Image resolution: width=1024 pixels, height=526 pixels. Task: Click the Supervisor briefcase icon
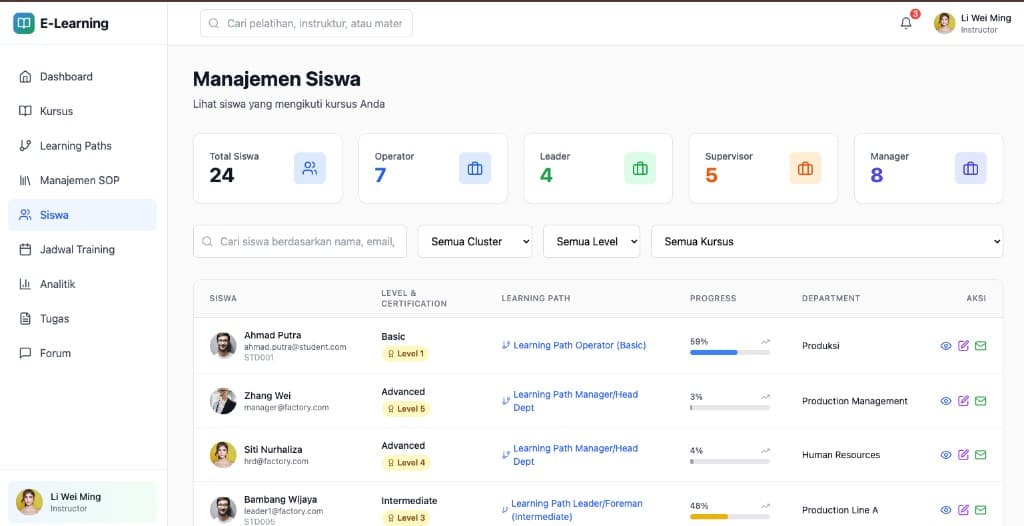(805, 168)
